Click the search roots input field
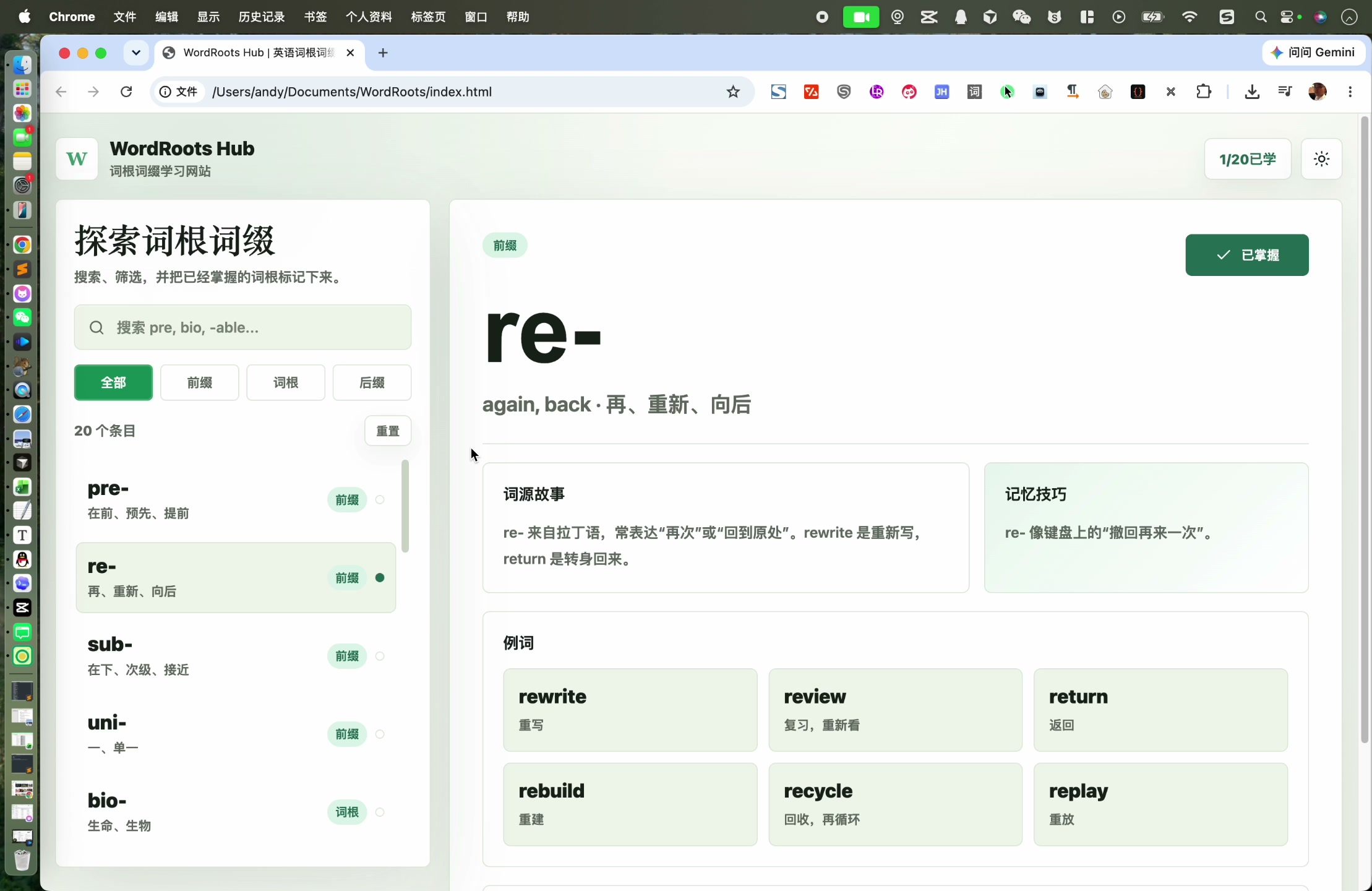Viewport: 1372px width, 891px height. [242, 327]
